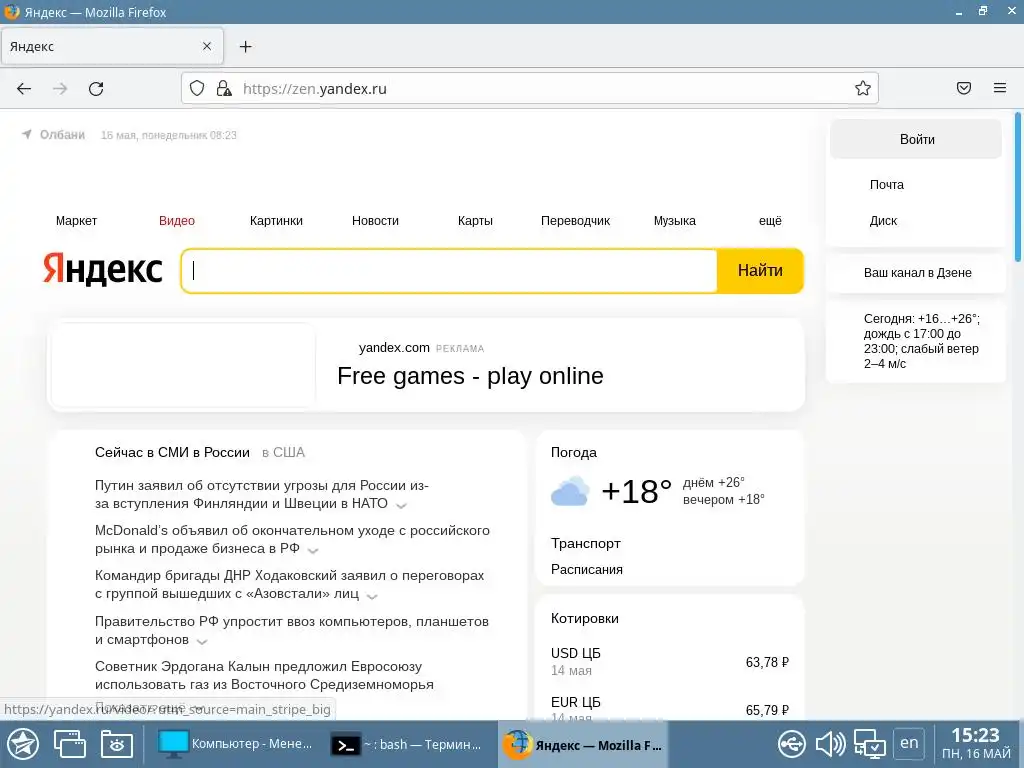Viewport: 1024px width, 768px height.
Task: Open the star application menu in taskbar
Action: (x=23, y=744)
